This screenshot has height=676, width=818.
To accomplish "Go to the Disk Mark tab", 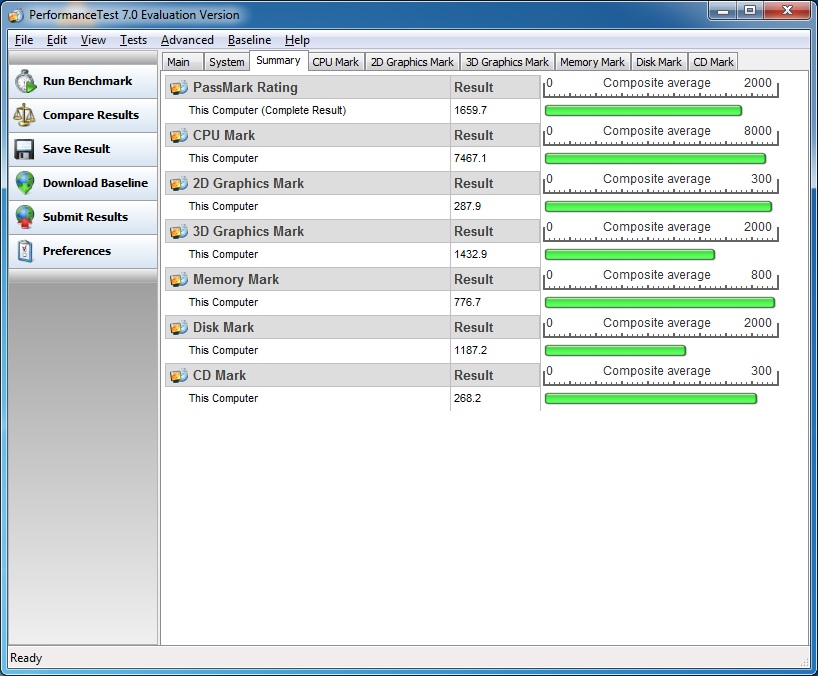I will 659,62.
